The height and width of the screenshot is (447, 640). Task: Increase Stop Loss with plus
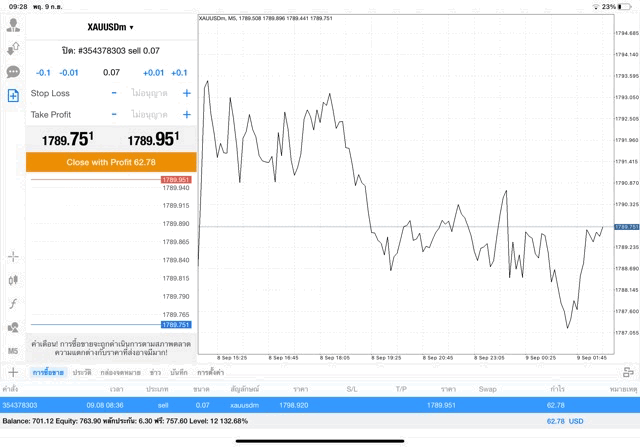187,93
